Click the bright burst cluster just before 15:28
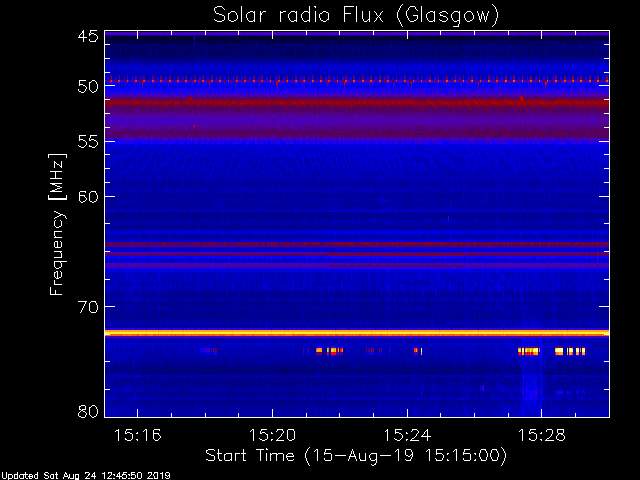 [529, 351]
